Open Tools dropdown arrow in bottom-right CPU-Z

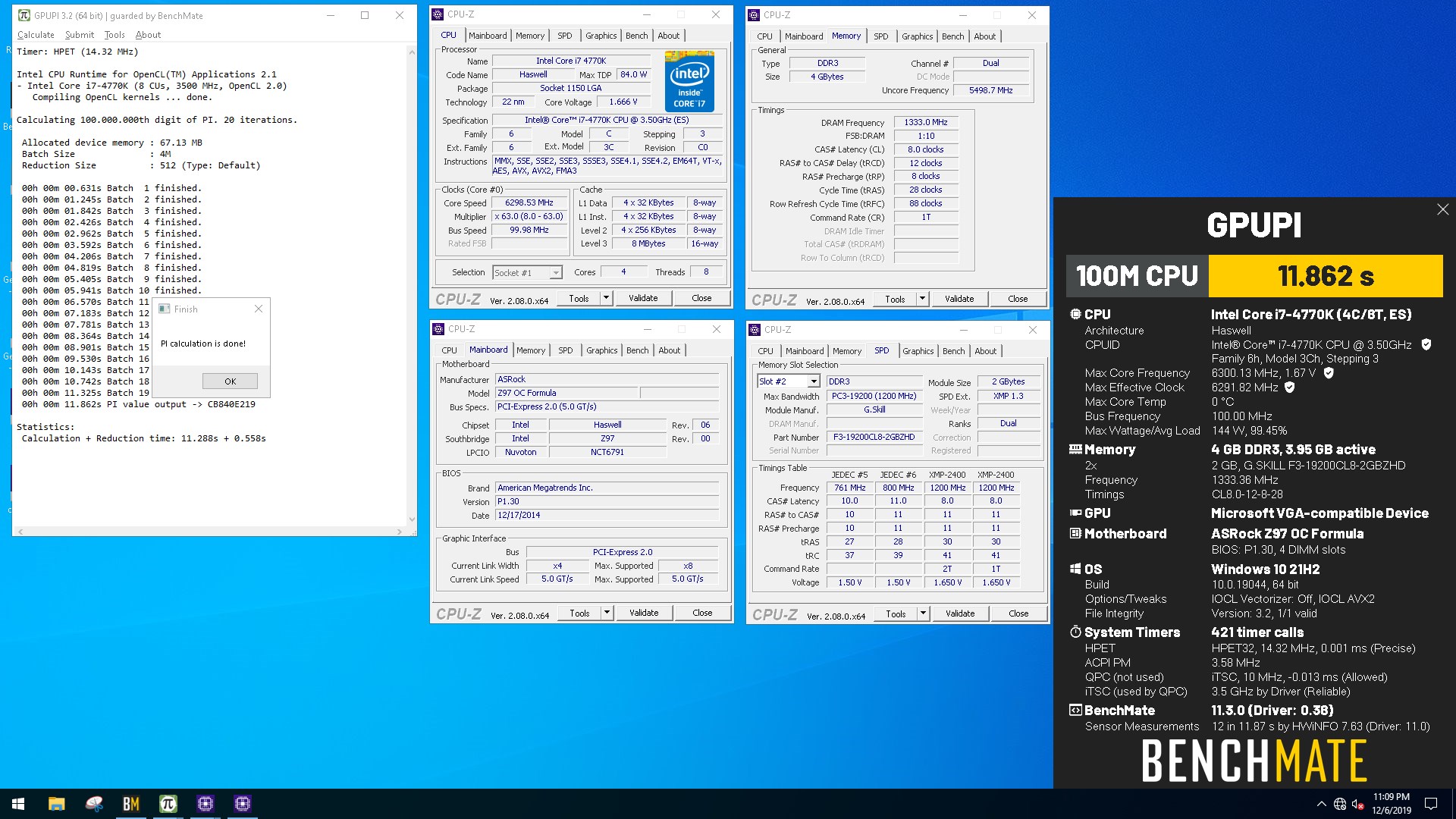click(923, 613)
